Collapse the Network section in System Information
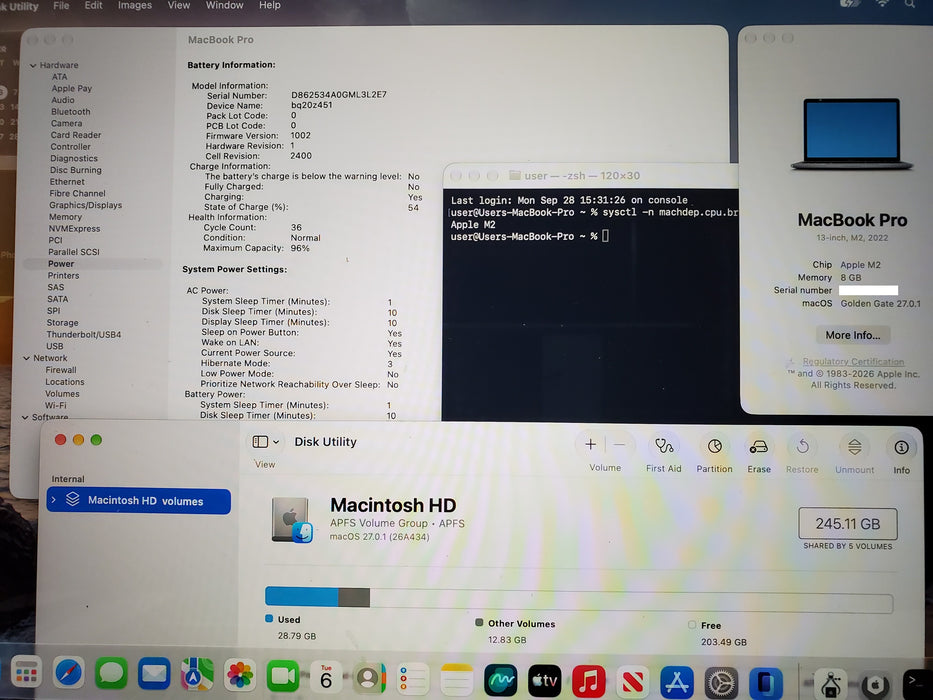 26,358
